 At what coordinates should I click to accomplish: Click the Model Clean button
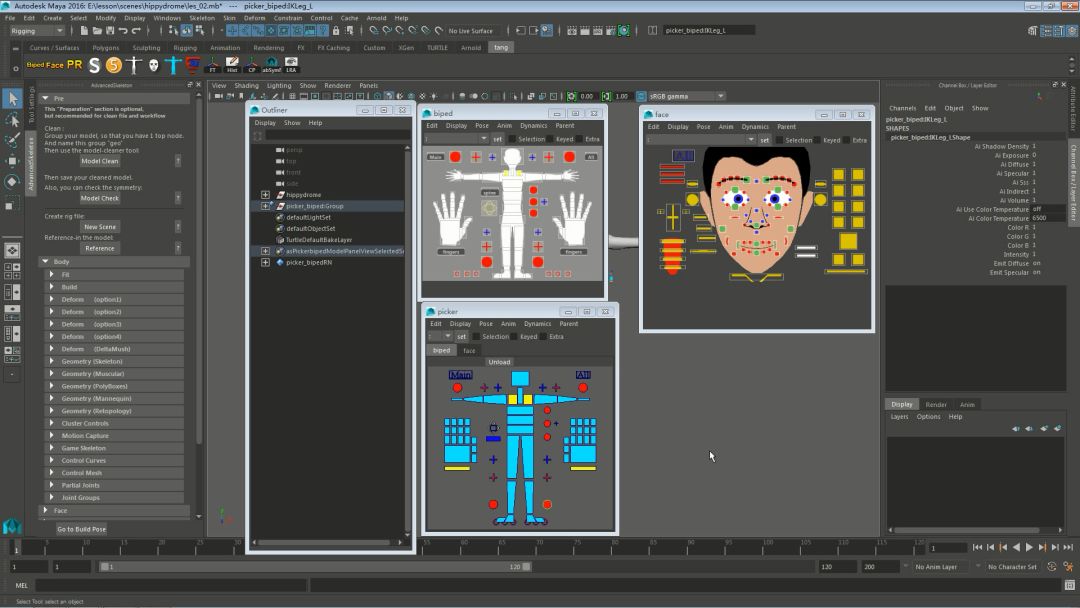(x=100, y=161)
